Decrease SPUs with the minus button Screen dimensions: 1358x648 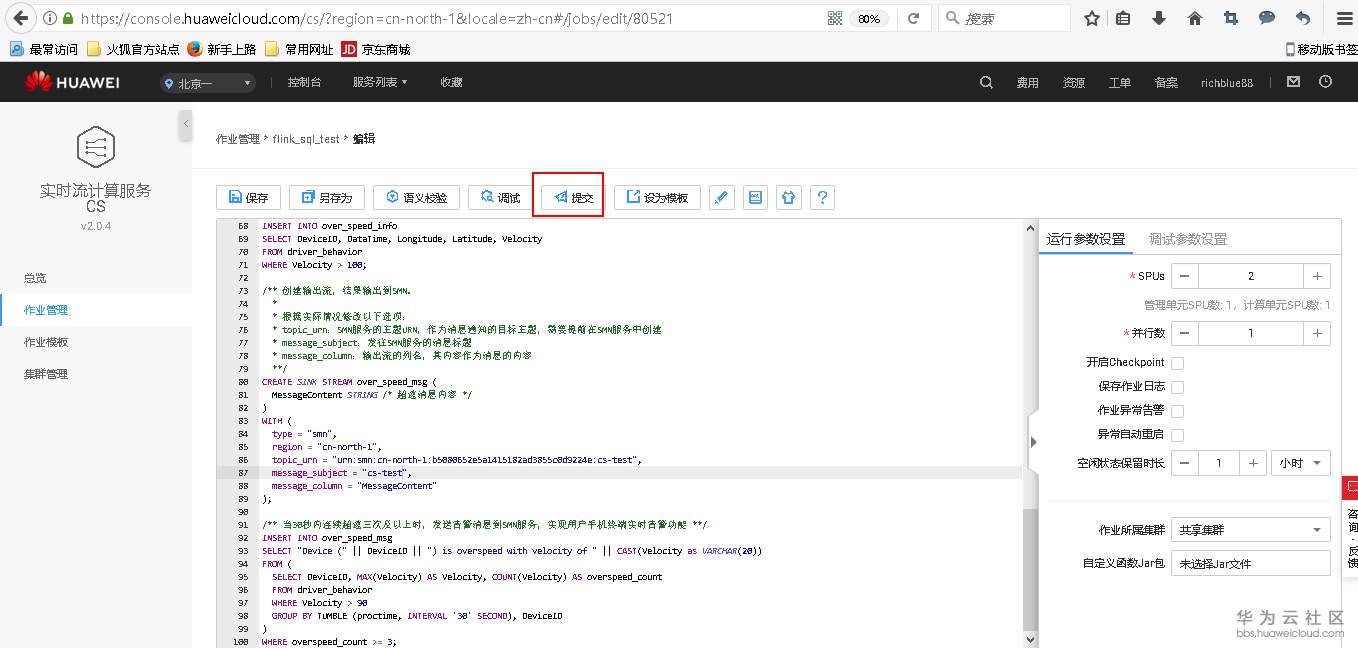point(1184,276)
